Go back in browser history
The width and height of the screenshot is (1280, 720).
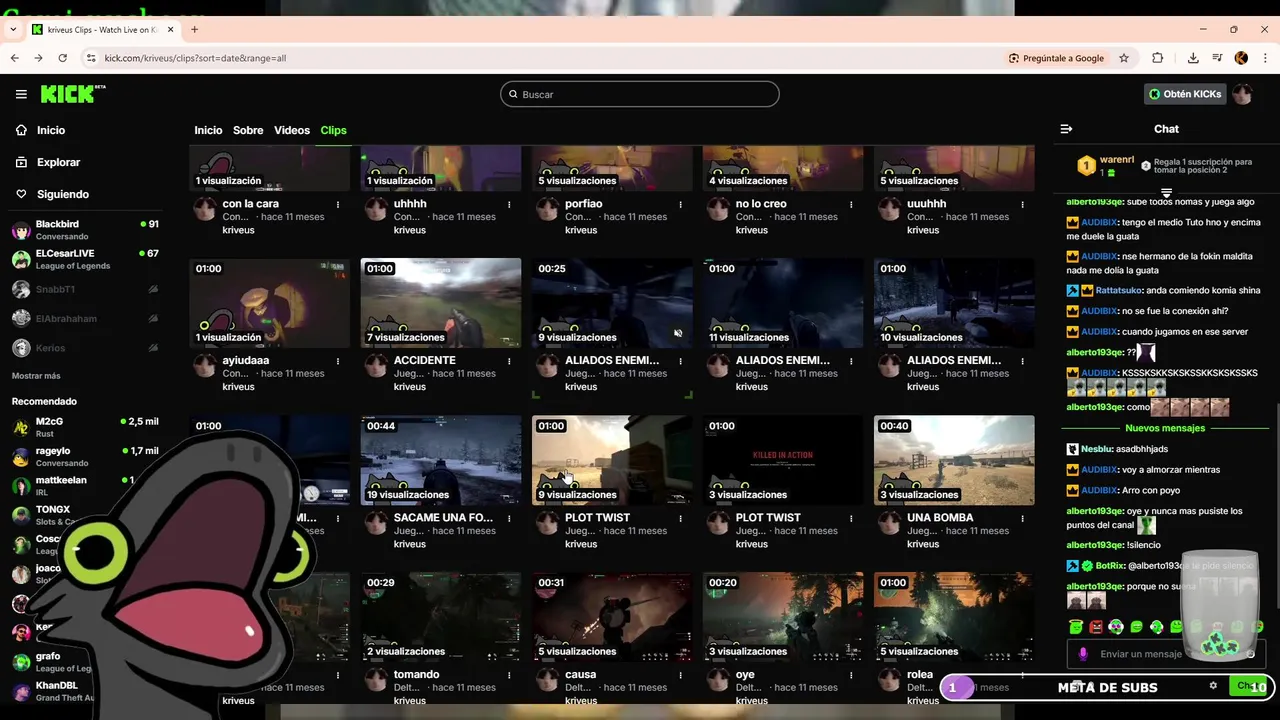click(x=15, y=58)
